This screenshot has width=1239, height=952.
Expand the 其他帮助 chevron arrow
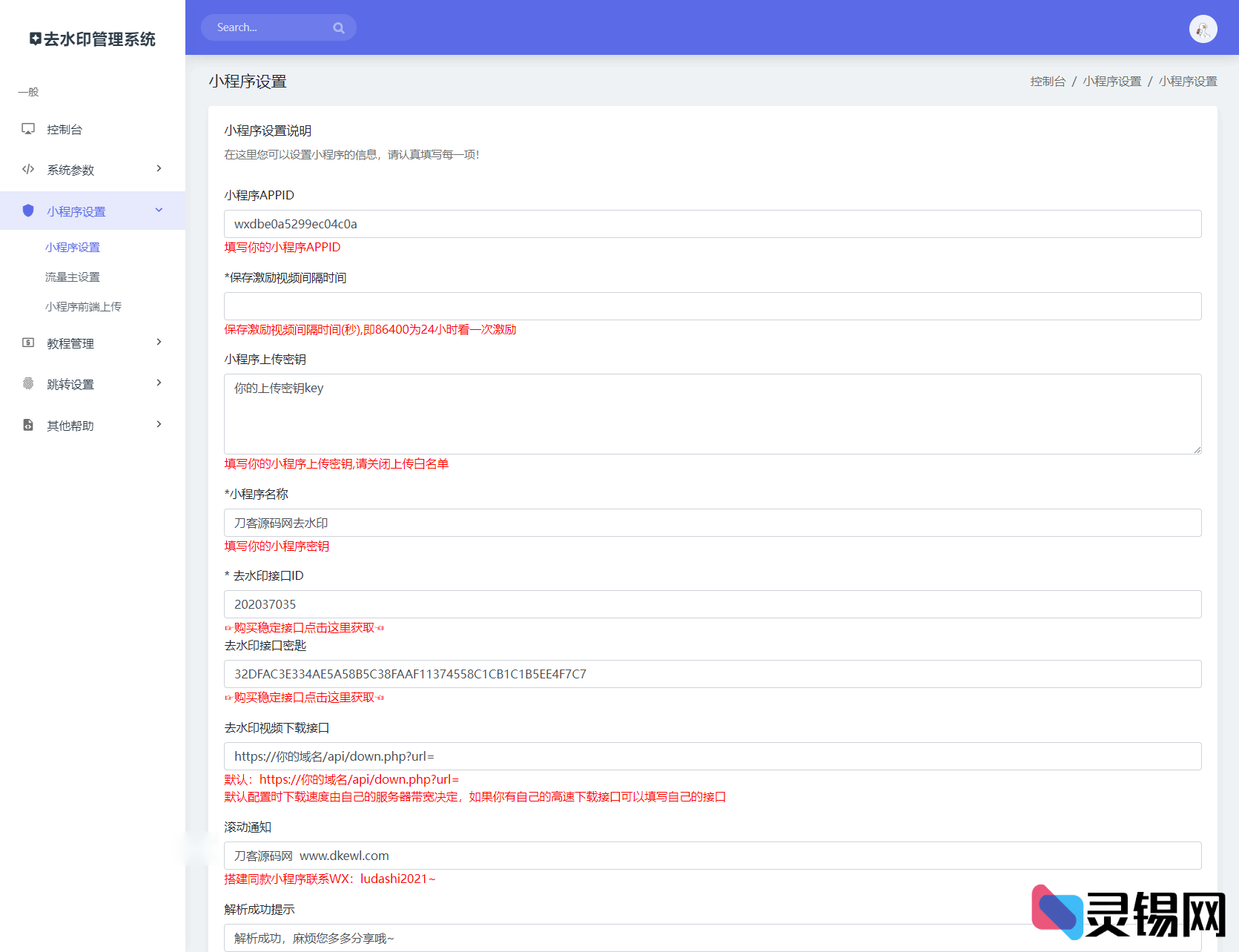click(159, 425)
